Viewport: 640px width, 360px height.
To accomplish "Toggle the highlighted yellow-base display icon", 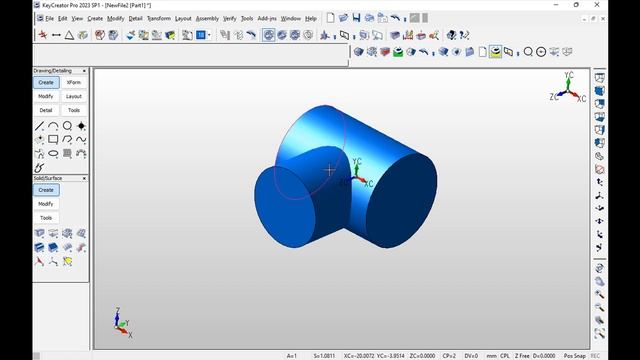I will tap(495, 52).
